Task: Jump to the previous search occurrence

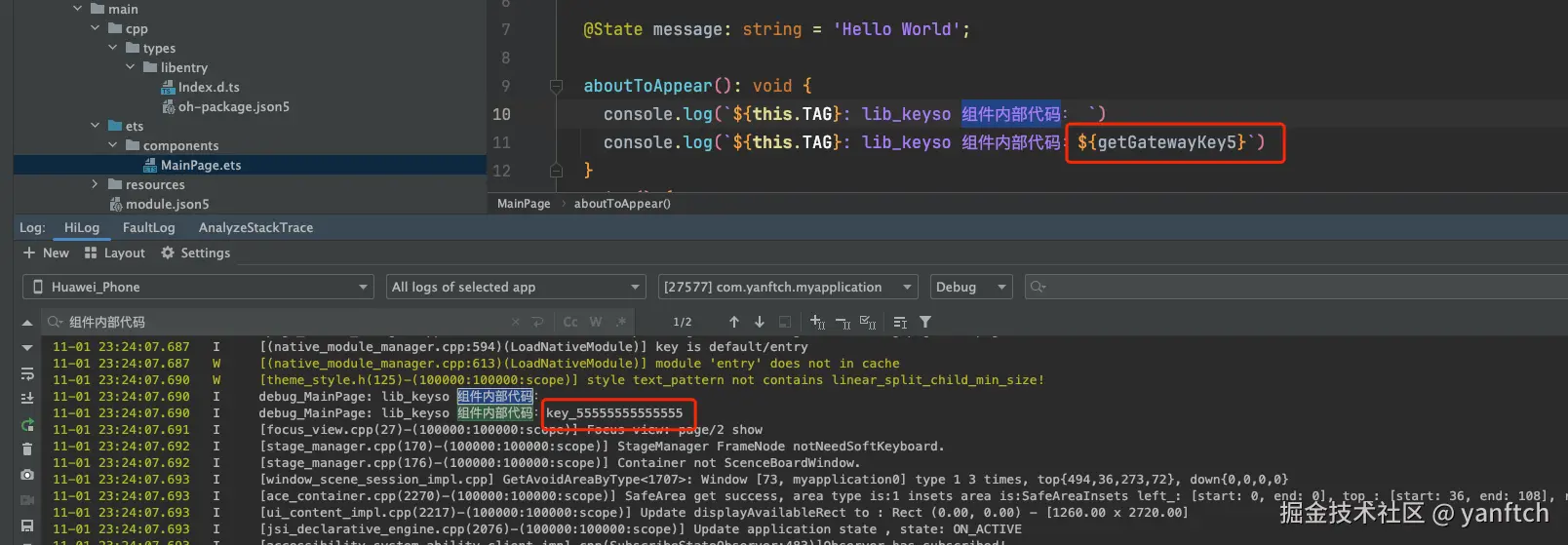Action: coord(734,322)
